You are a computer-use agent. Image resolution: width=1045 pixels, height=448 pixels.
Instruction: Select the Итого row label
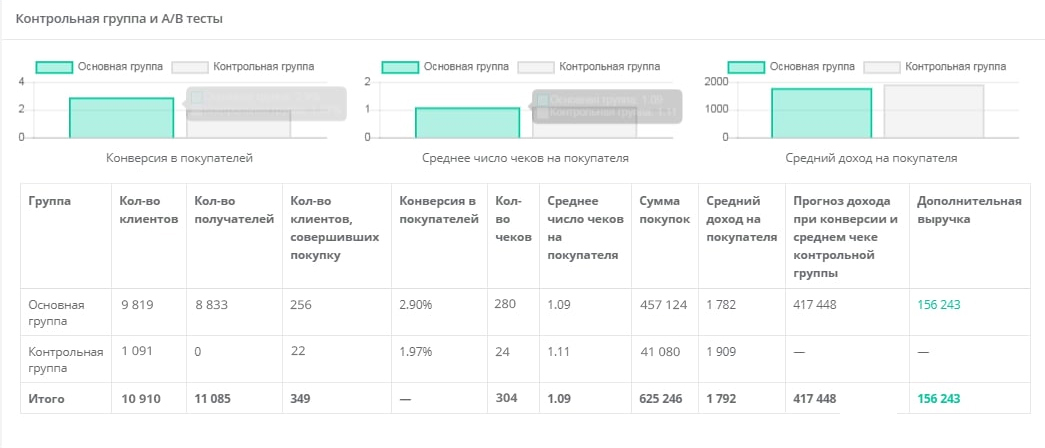47,399
